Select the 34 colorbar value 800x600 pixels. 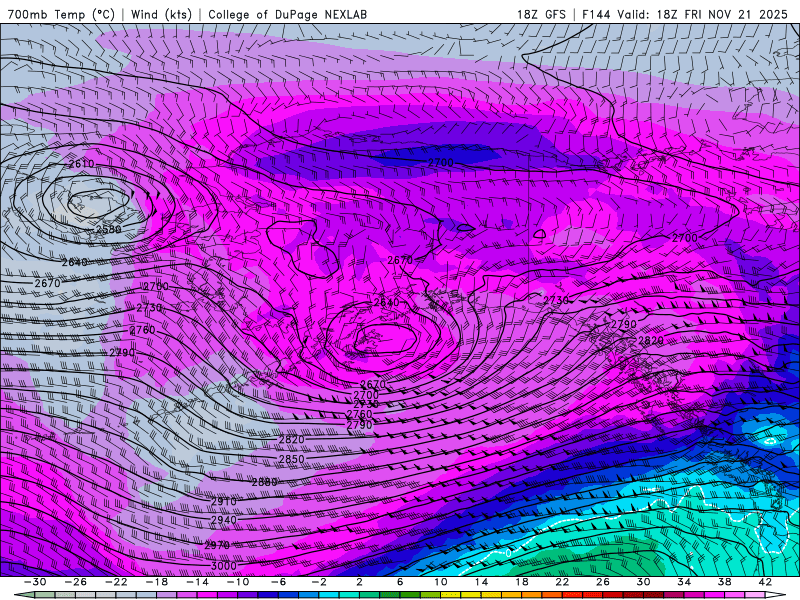click(x=684, y=582)
